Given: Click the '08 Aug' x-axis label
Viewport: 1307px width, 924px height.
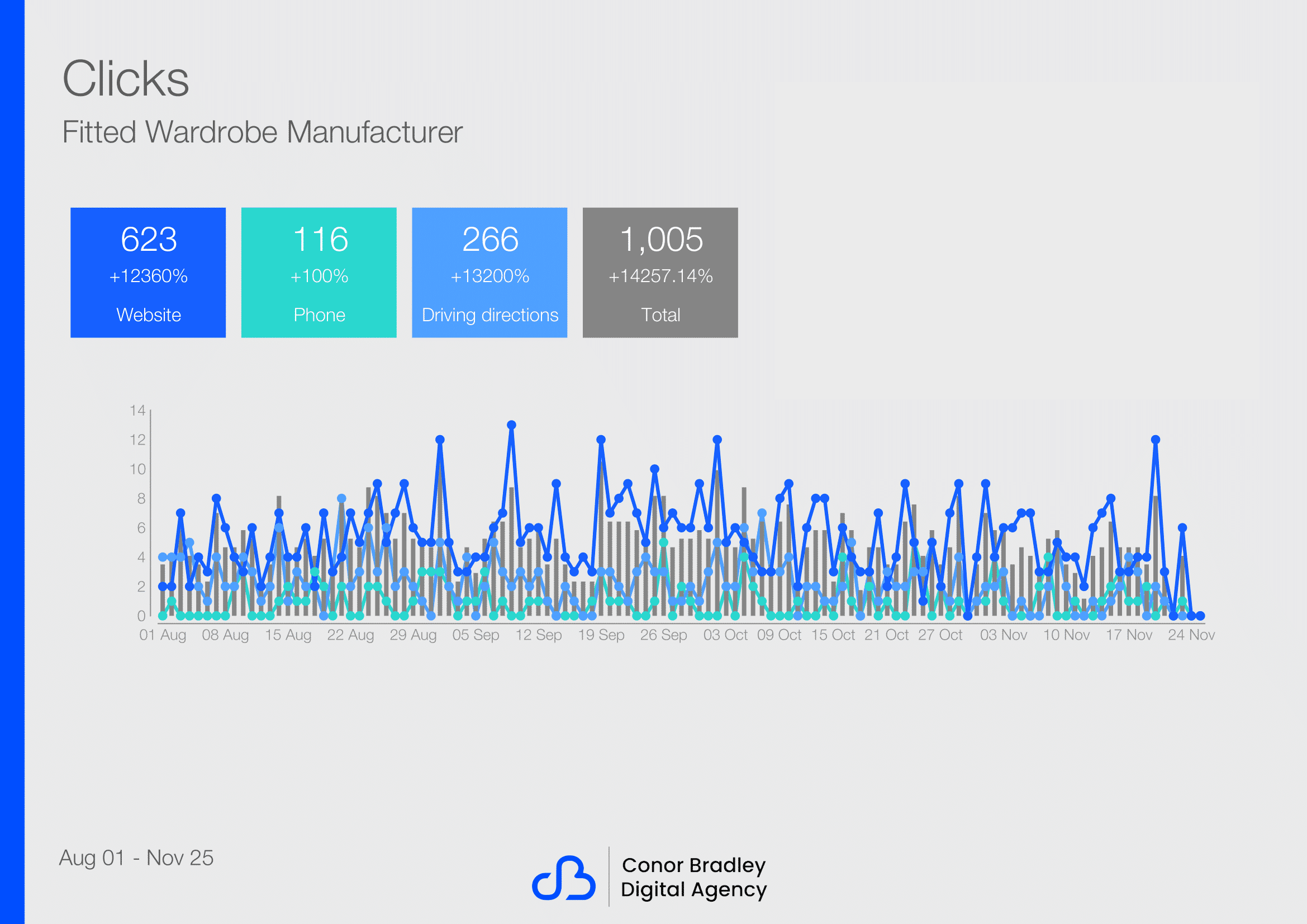Looking at the screenshot, I should (225, 635).
